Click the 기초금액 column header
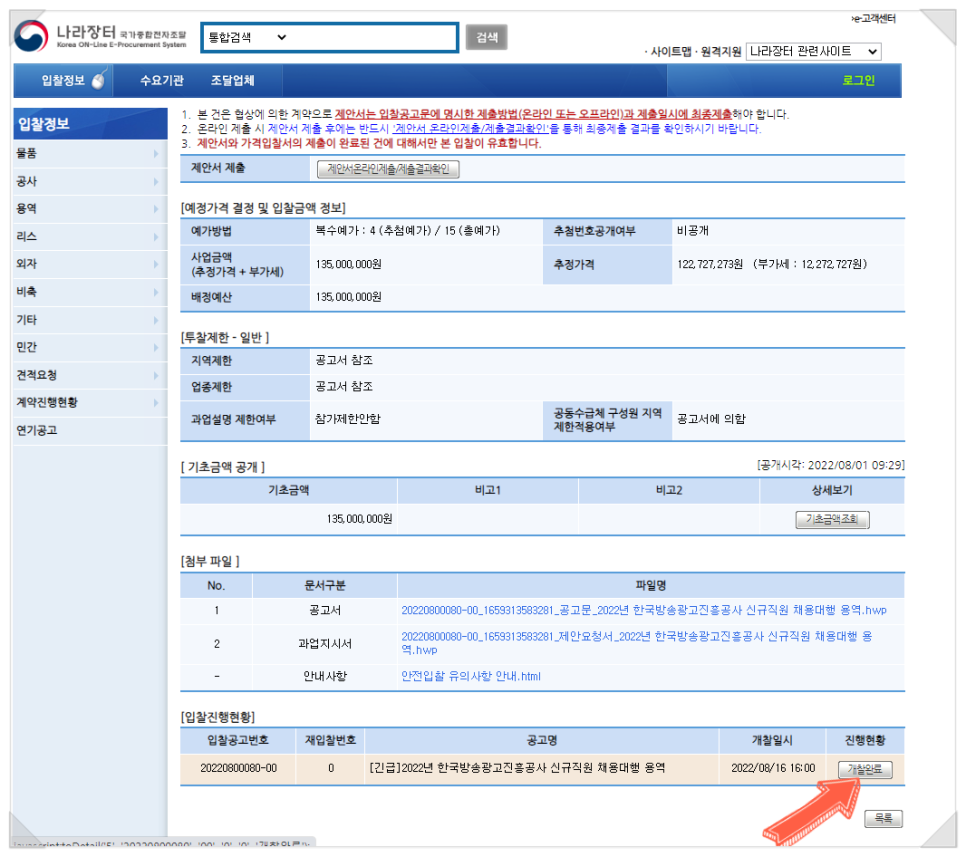This screenshot has width=966, height=857. point(288,490)
